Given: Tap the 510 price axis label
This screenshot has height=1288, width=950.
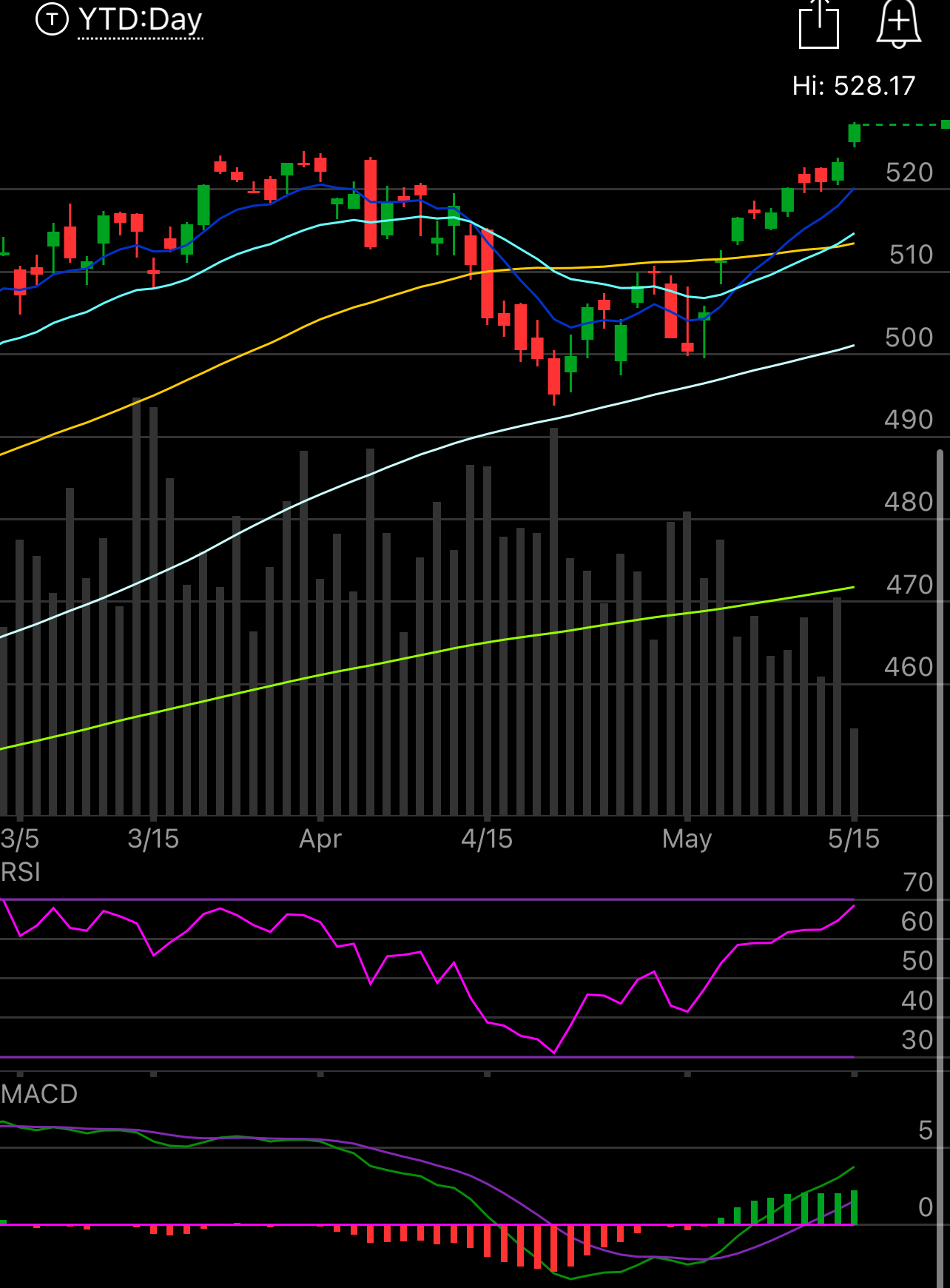Looking at the screenshot, I should (911, 255).
